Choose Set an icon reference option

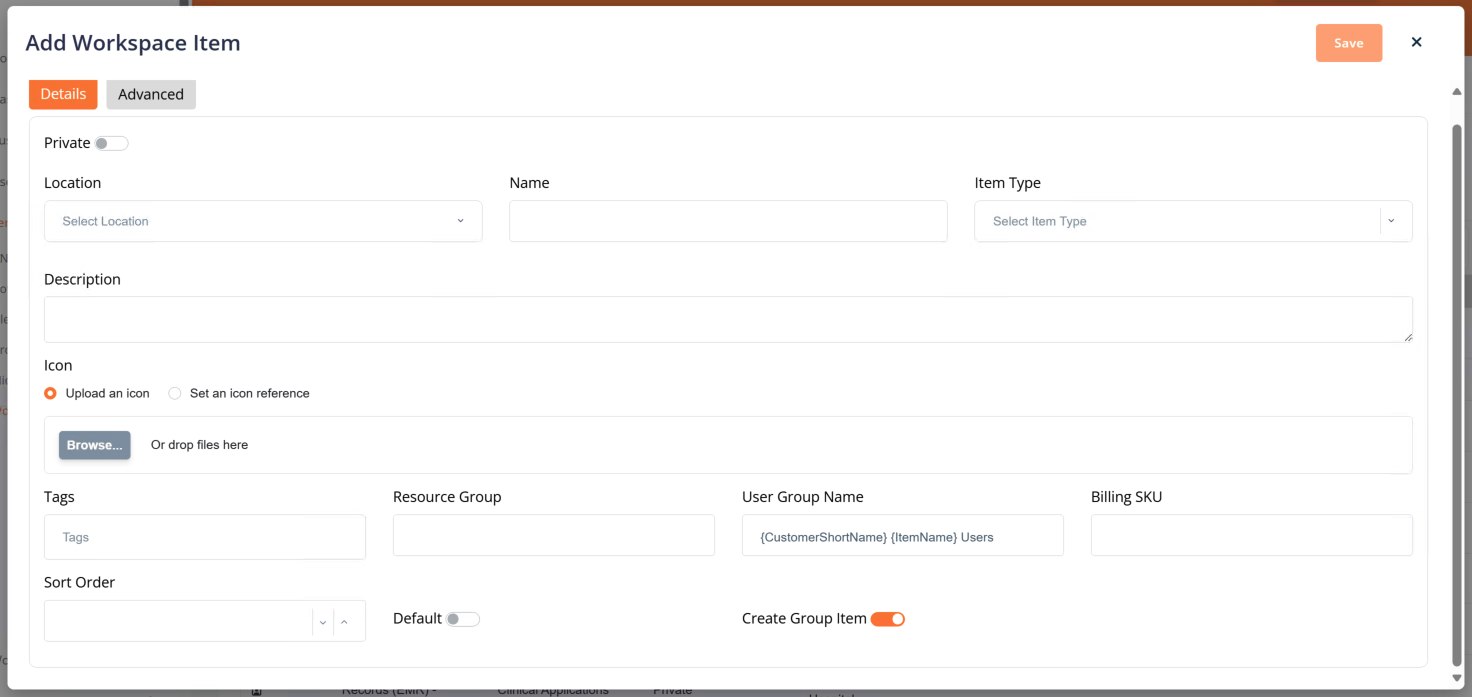coord(175,393)
